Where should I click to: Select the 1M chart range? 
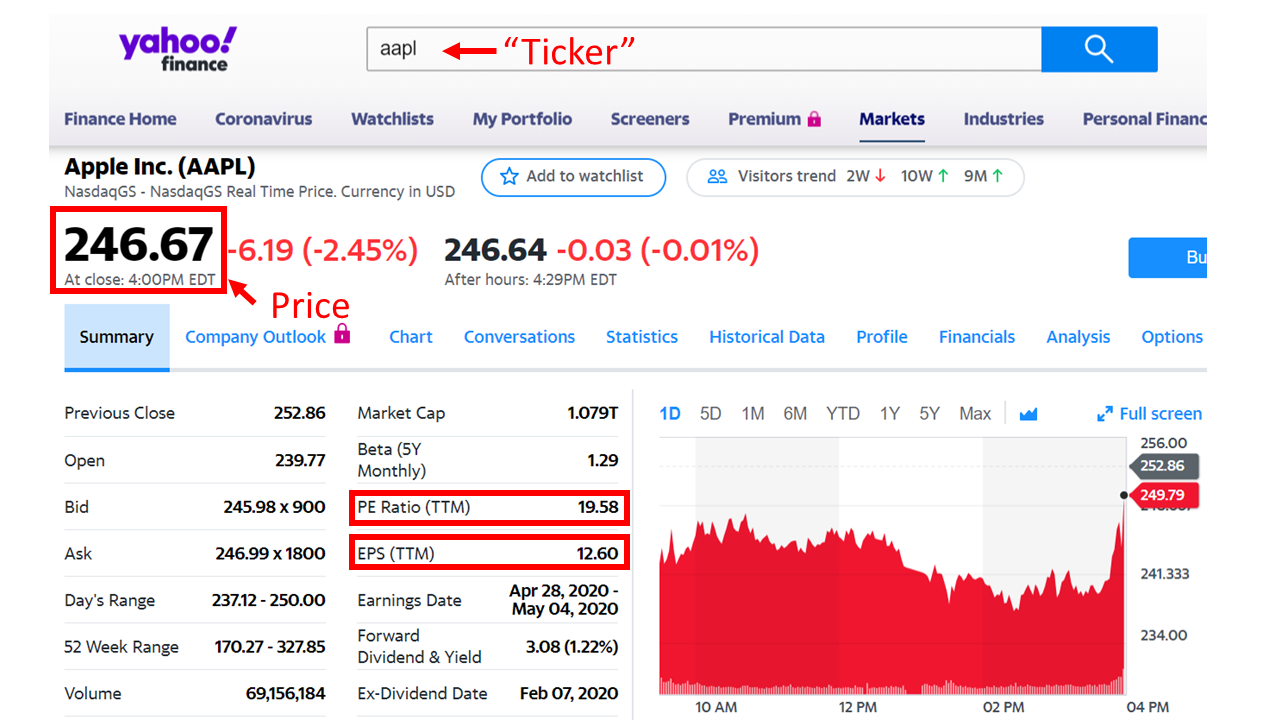point(753,414)
